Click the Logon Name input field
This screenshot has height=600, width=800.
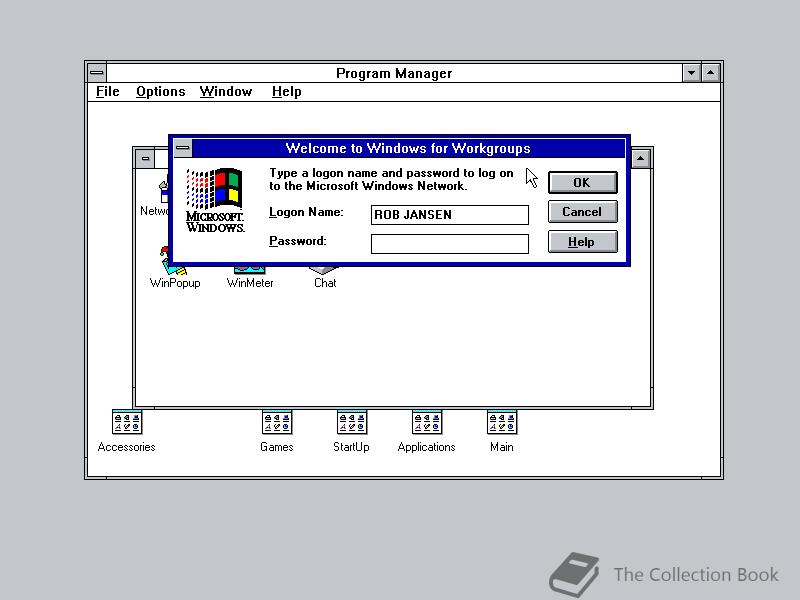click(449, 215)
